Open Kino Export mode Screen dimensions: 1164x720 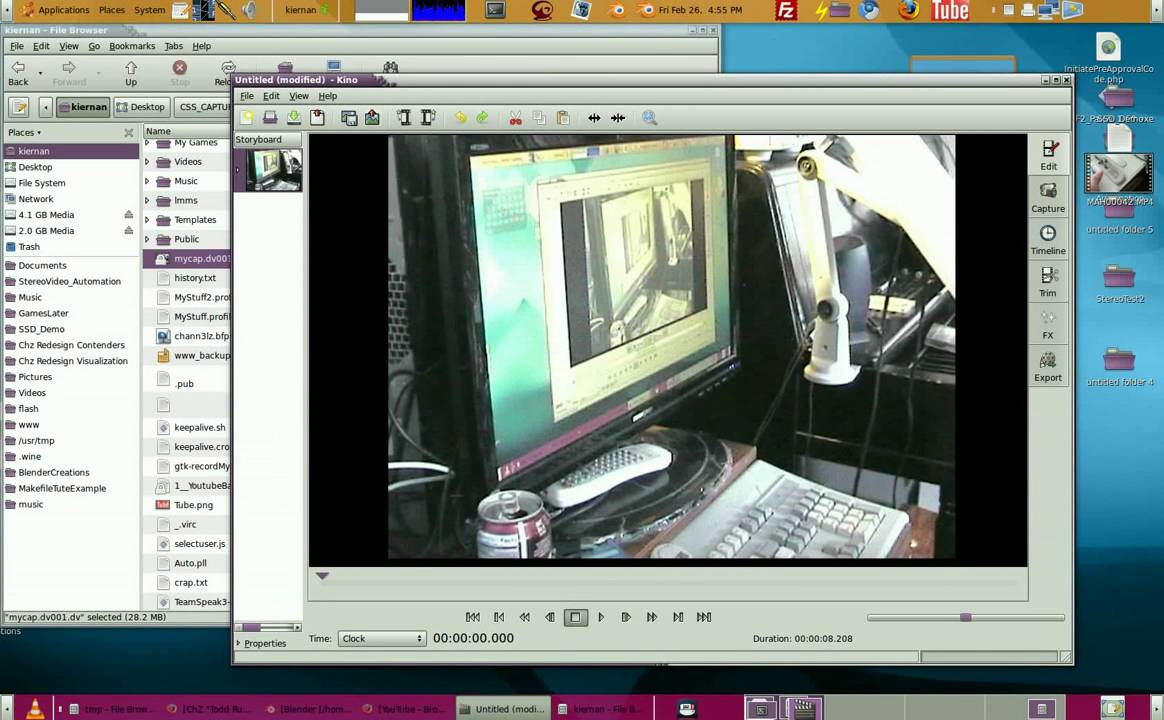(x=1048, y=367)
